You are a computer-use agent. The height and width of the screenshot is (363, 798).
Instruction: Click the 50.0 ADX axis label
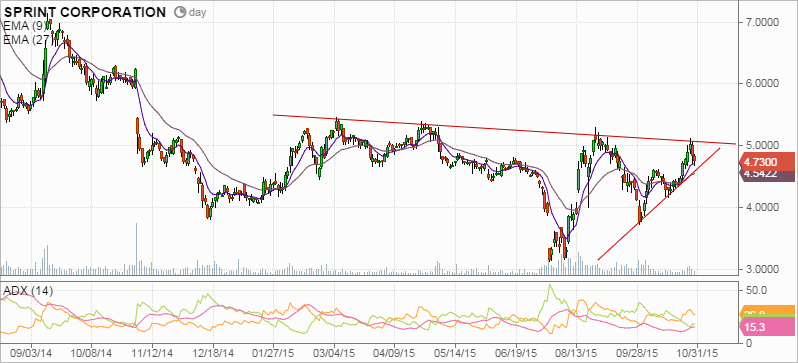point(757,290)
